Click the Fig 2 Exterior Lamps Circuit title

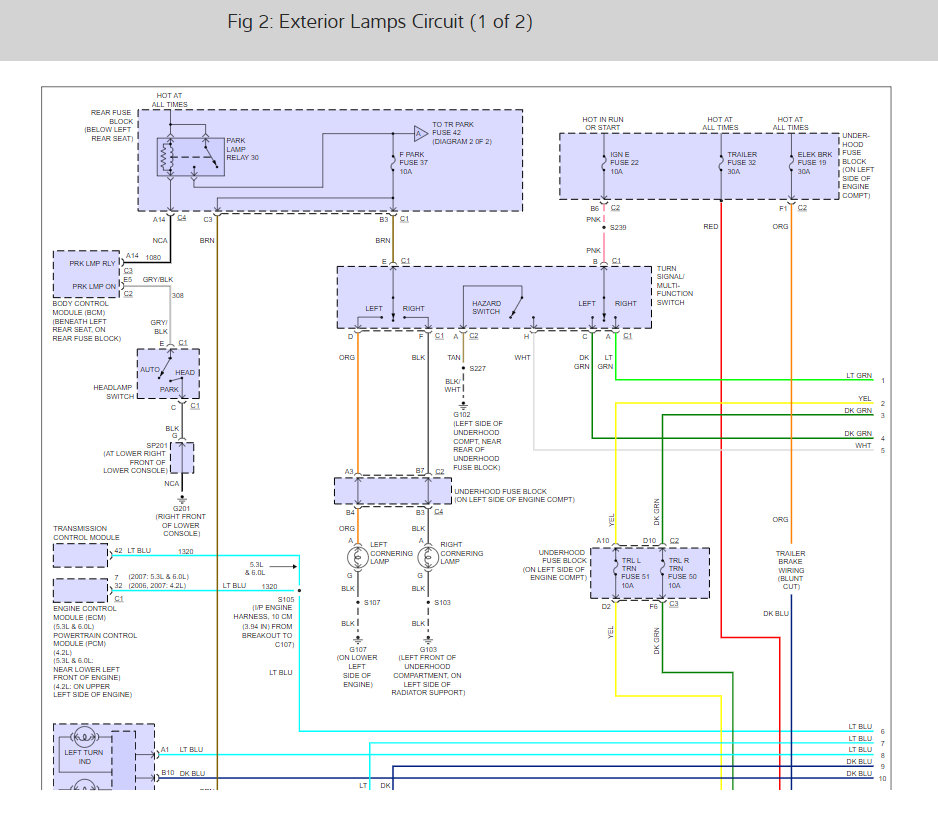pos(379,22)
